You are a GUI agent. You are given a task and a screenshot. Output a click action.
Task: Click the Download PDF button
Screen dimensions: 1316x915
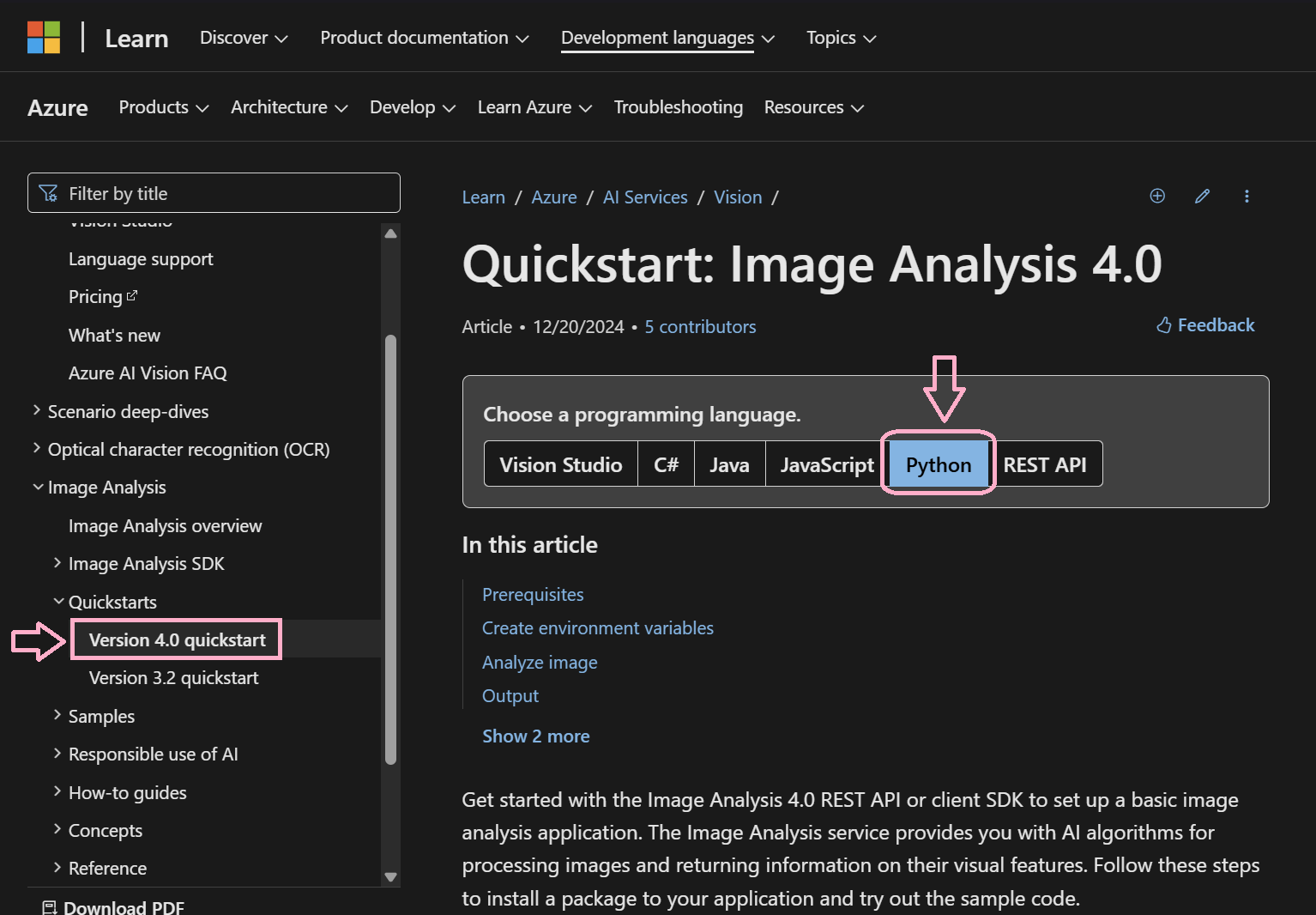[x=113, y=906]
